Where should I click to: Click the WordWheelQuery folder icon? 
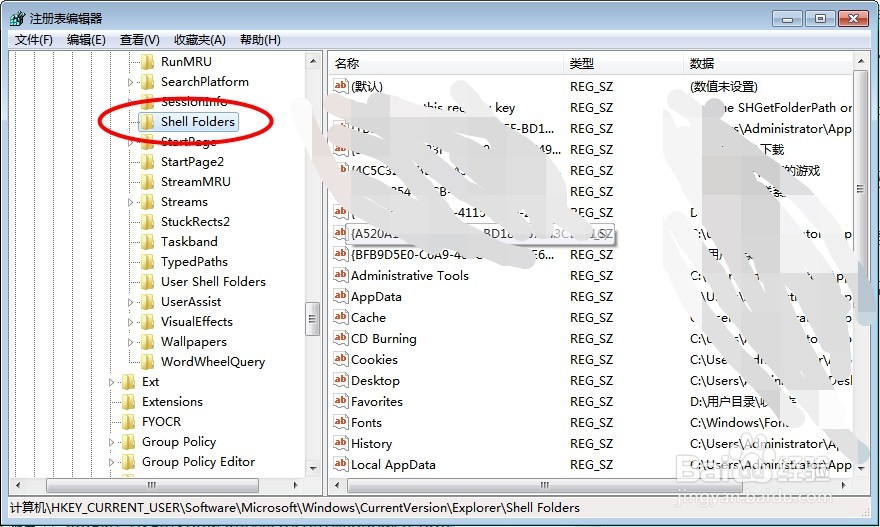coord(147,361)
